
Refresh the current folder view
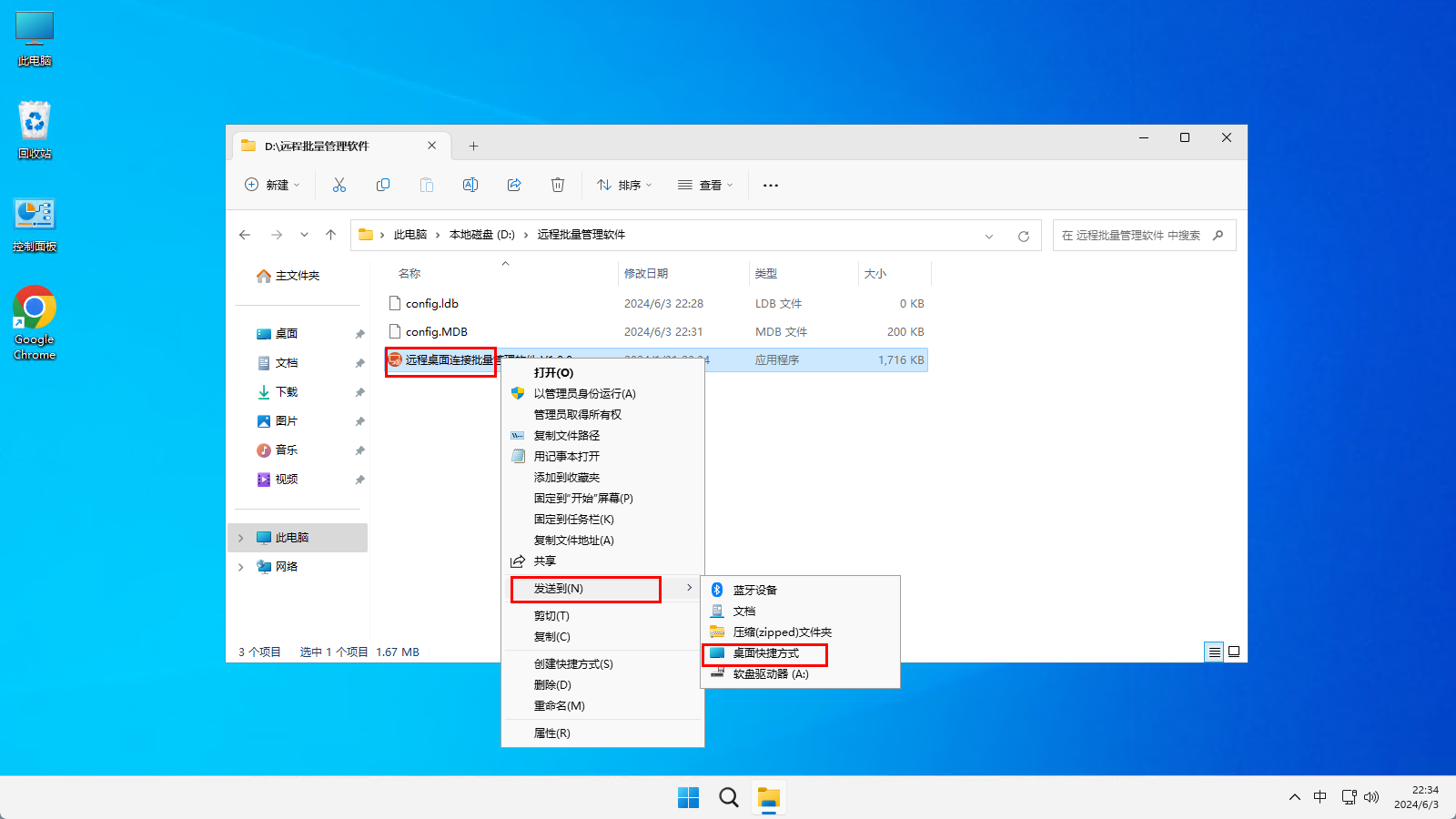pyautogui.click(x=1024, y=236)
